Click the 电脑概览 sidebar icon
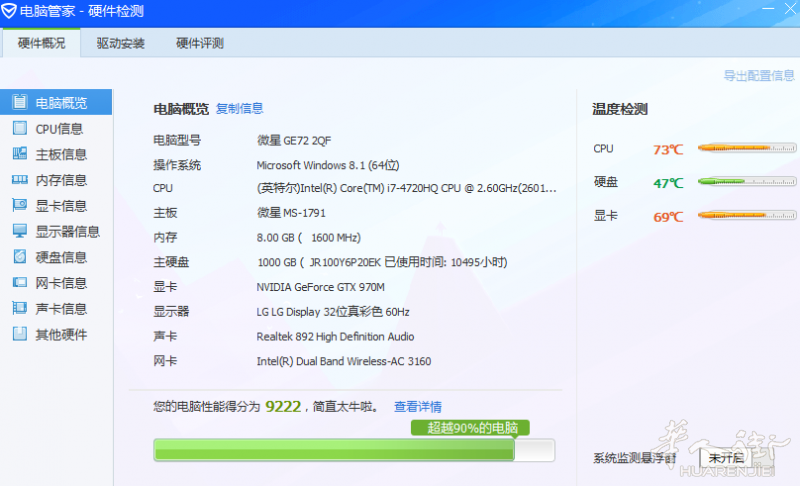 [19, 102]
